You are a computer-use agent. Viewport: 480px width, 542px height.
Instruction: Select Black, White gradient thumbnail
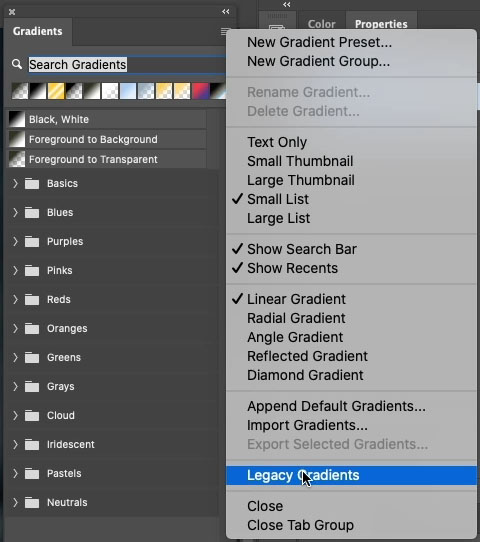click(17, 119)
